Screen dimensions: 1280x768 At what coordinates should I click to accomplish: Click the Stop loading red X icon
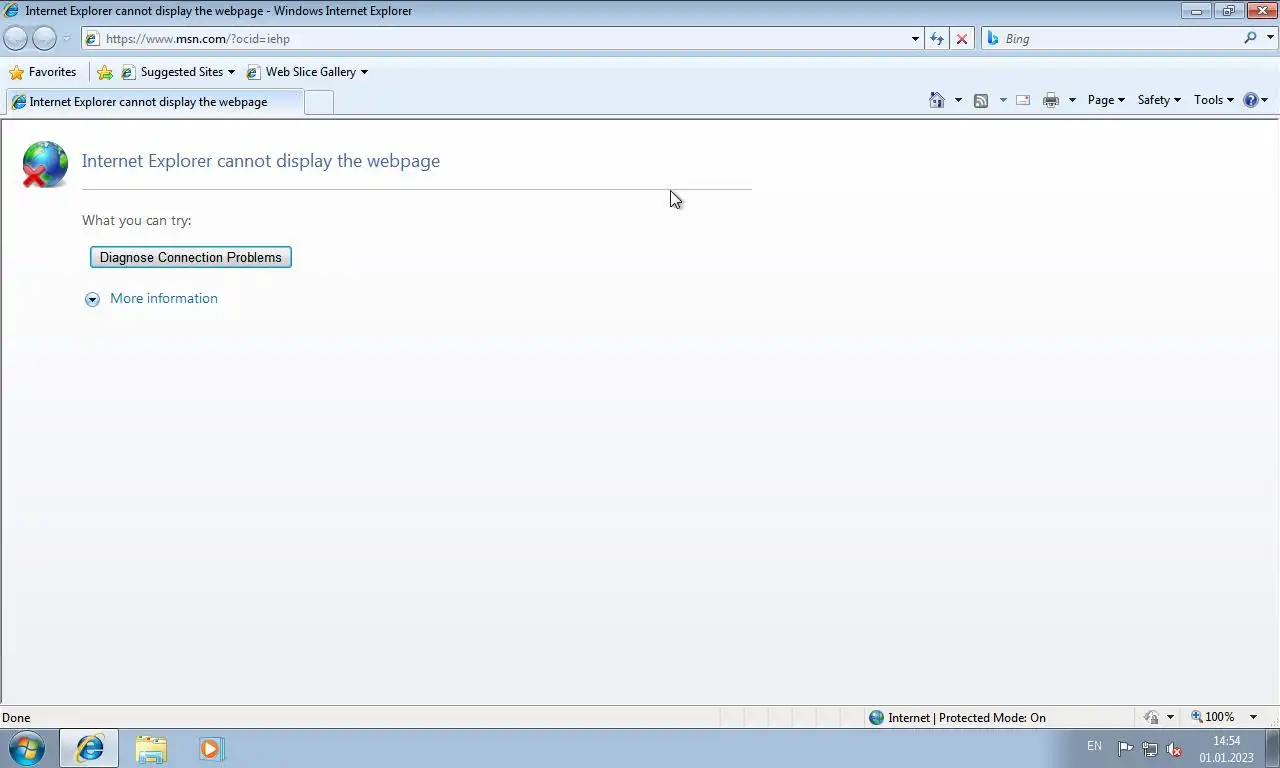coord(962,39)
